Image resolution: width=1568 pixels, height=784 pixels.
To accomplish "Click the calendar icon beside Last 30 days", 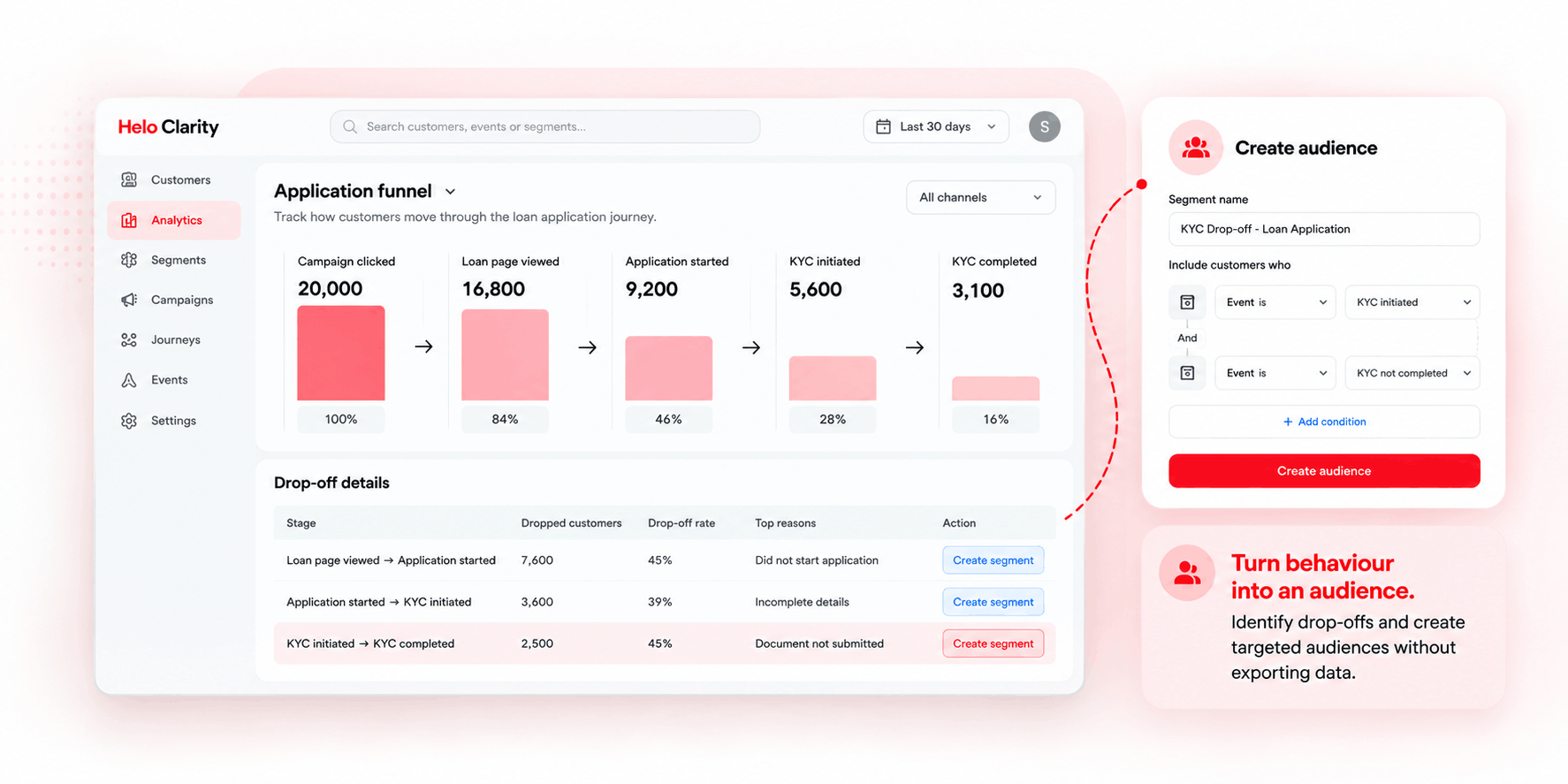I will pos(883,126).
